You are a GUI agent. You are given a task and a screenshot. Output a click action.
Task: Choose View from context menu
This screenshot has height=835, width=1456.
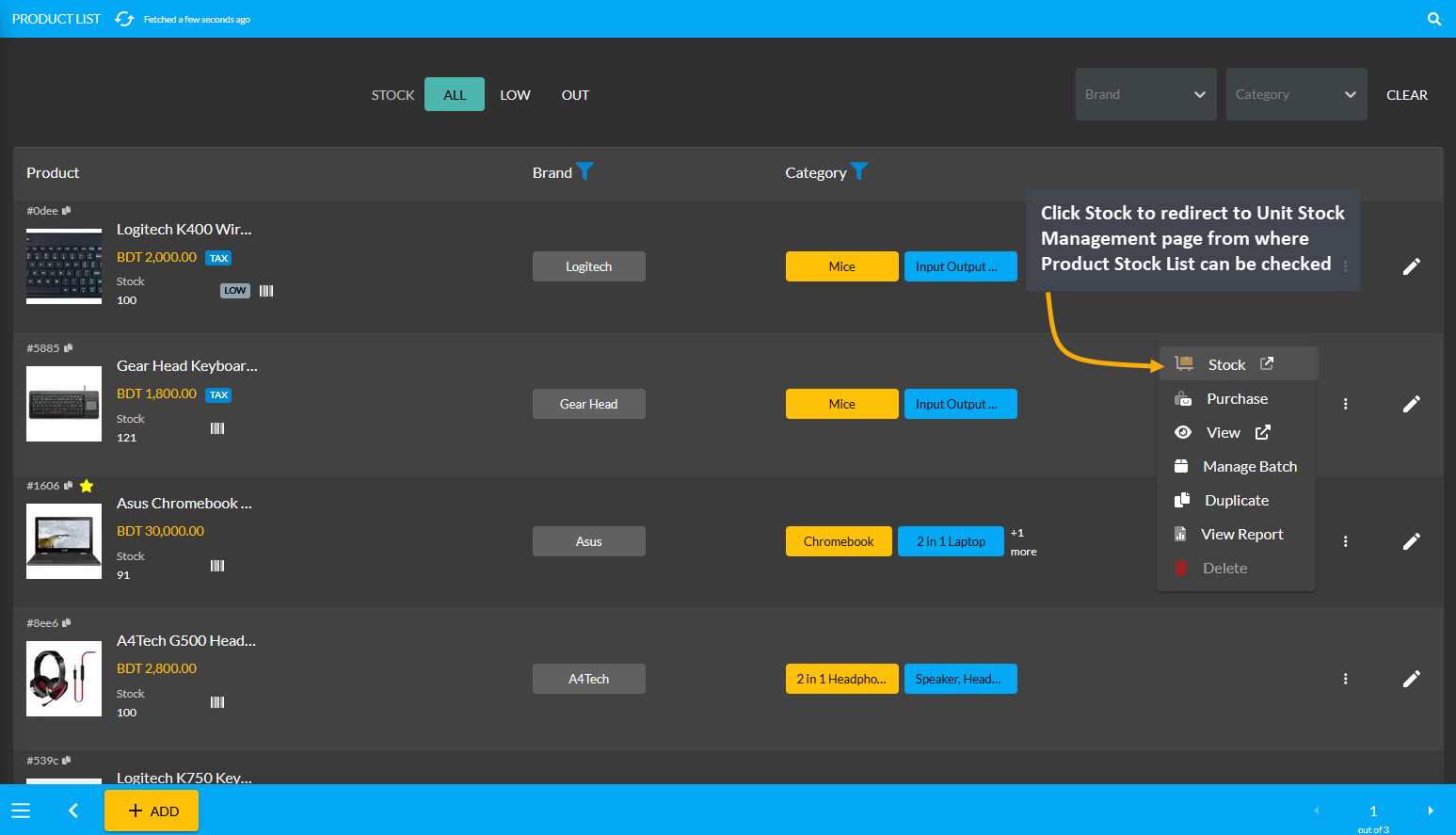[1236, 433]
